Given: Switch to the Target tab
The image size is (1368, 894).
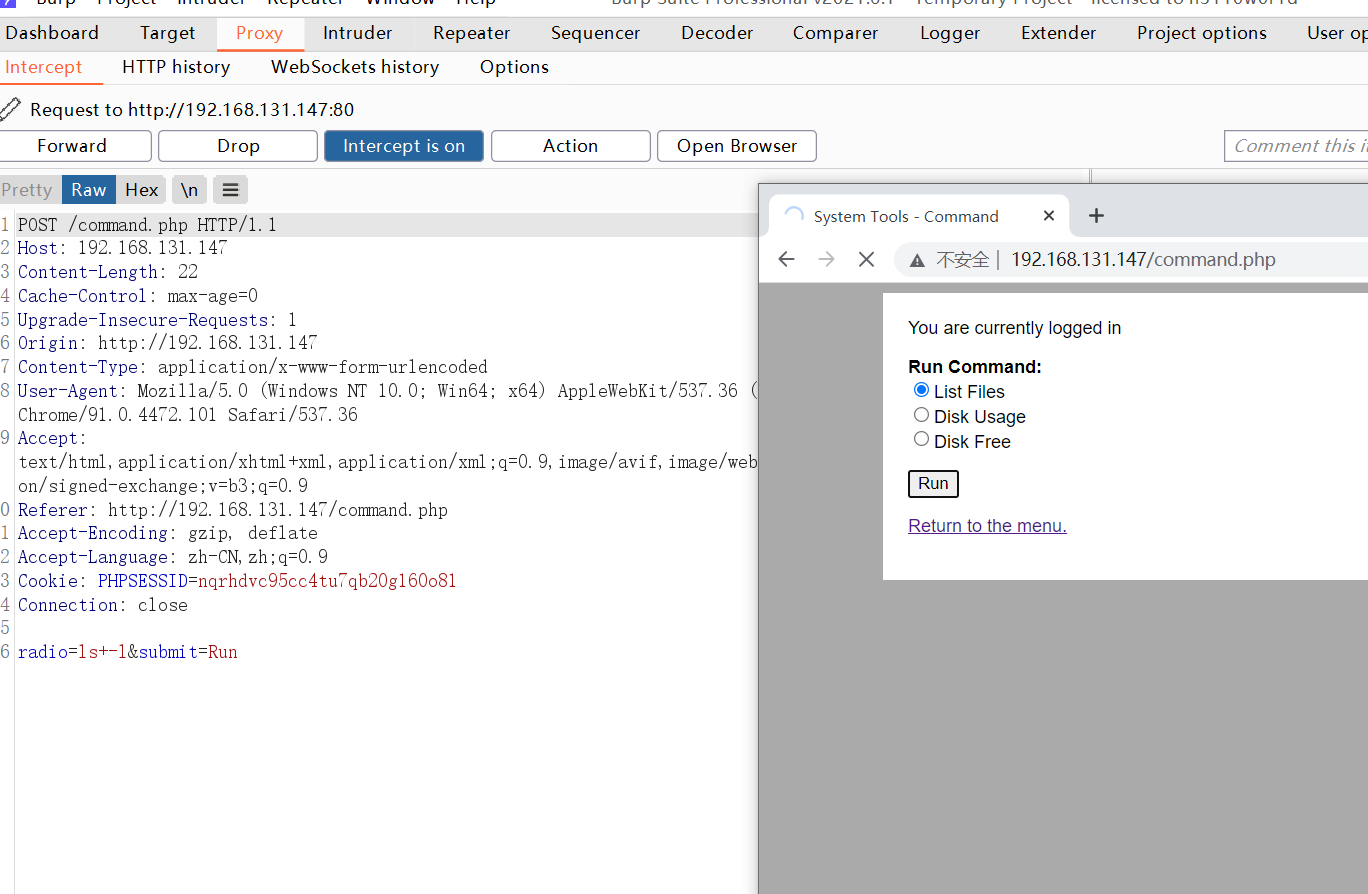Looking at the screenshot, I should [168, 33].
